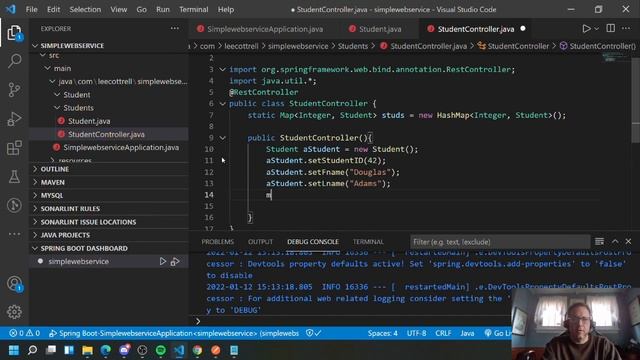Image resolution: width=640 pixels, height=360 pixels.
Task: Open Google Chrome from taskbar
Action: (198, 350)
